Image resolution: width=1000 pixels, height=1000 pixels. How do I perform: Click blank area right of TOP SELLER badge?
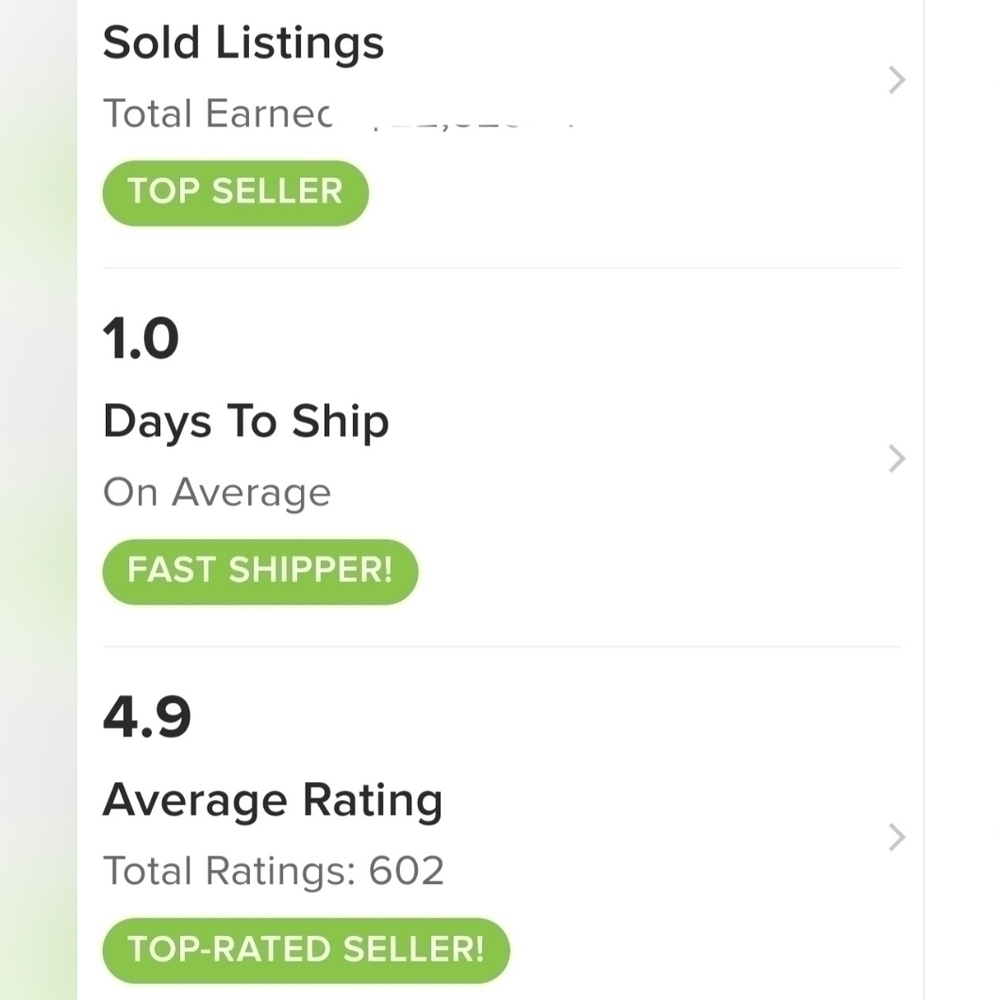point(625,193)
